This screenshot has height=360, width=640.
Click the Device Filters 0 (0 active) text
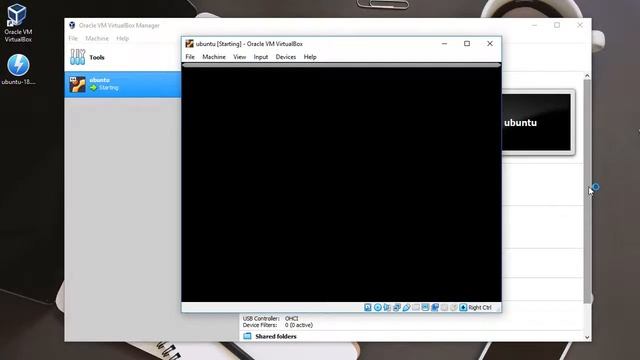coord(278,325)
